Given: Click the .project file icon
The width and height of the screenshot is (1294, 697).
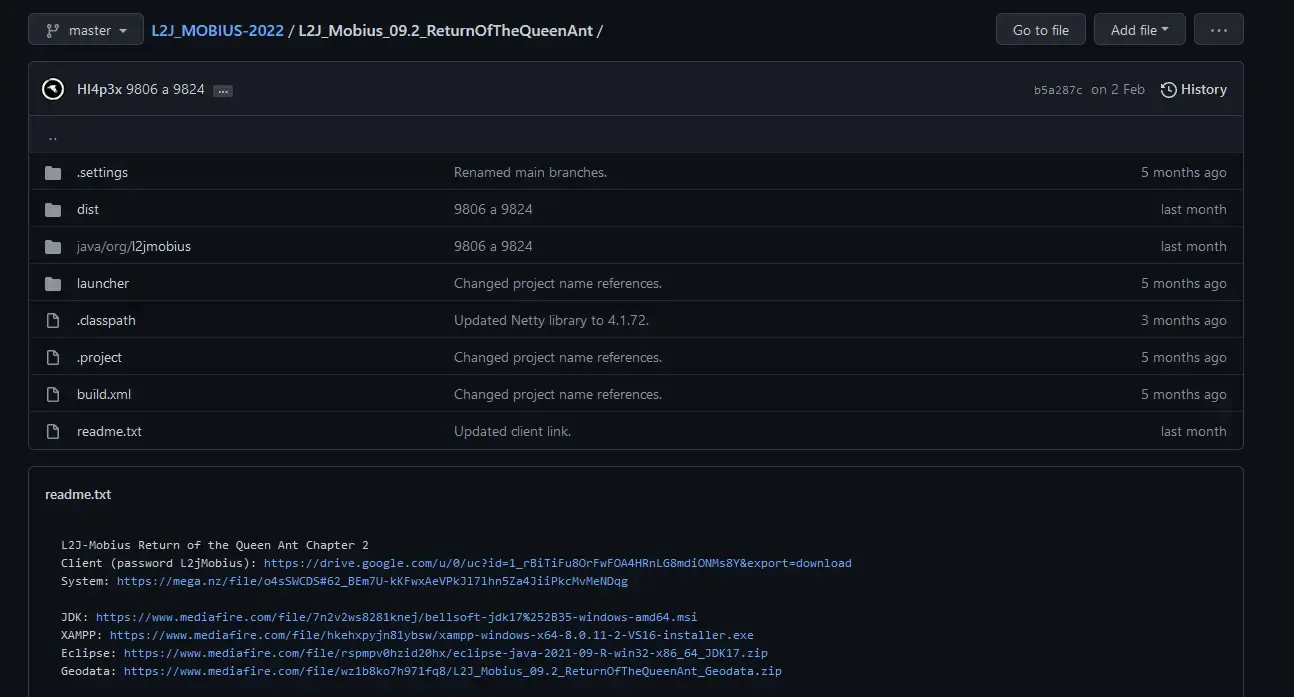Looking at the screenshot, I should [x=53, y=358].
